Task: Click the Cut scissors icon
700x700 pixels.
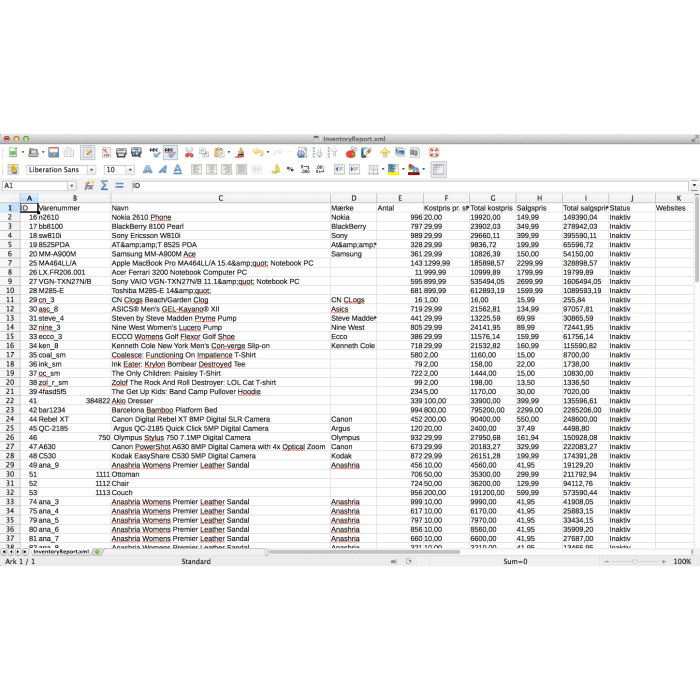Action: (x=189, y=153)
